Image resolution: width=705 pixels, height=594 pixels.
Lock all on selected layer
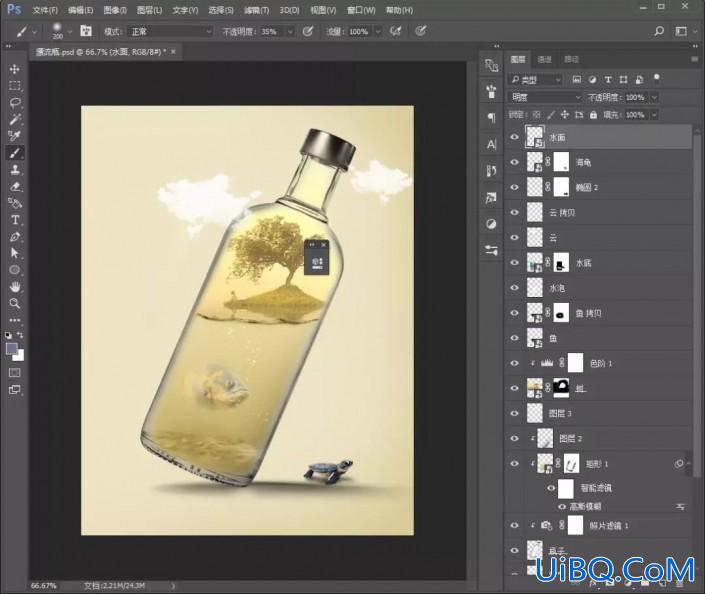593,115
